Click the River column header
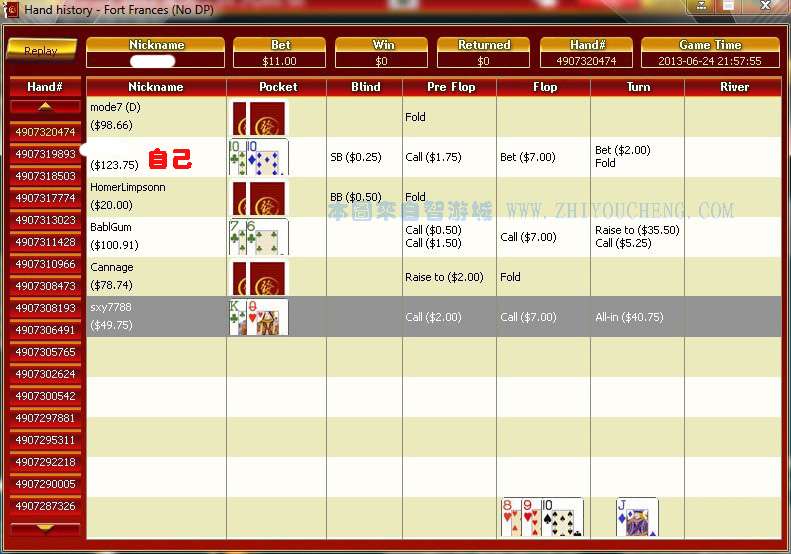Image resolution: width=791 pixels, height=554 pixels. point(734,87)
